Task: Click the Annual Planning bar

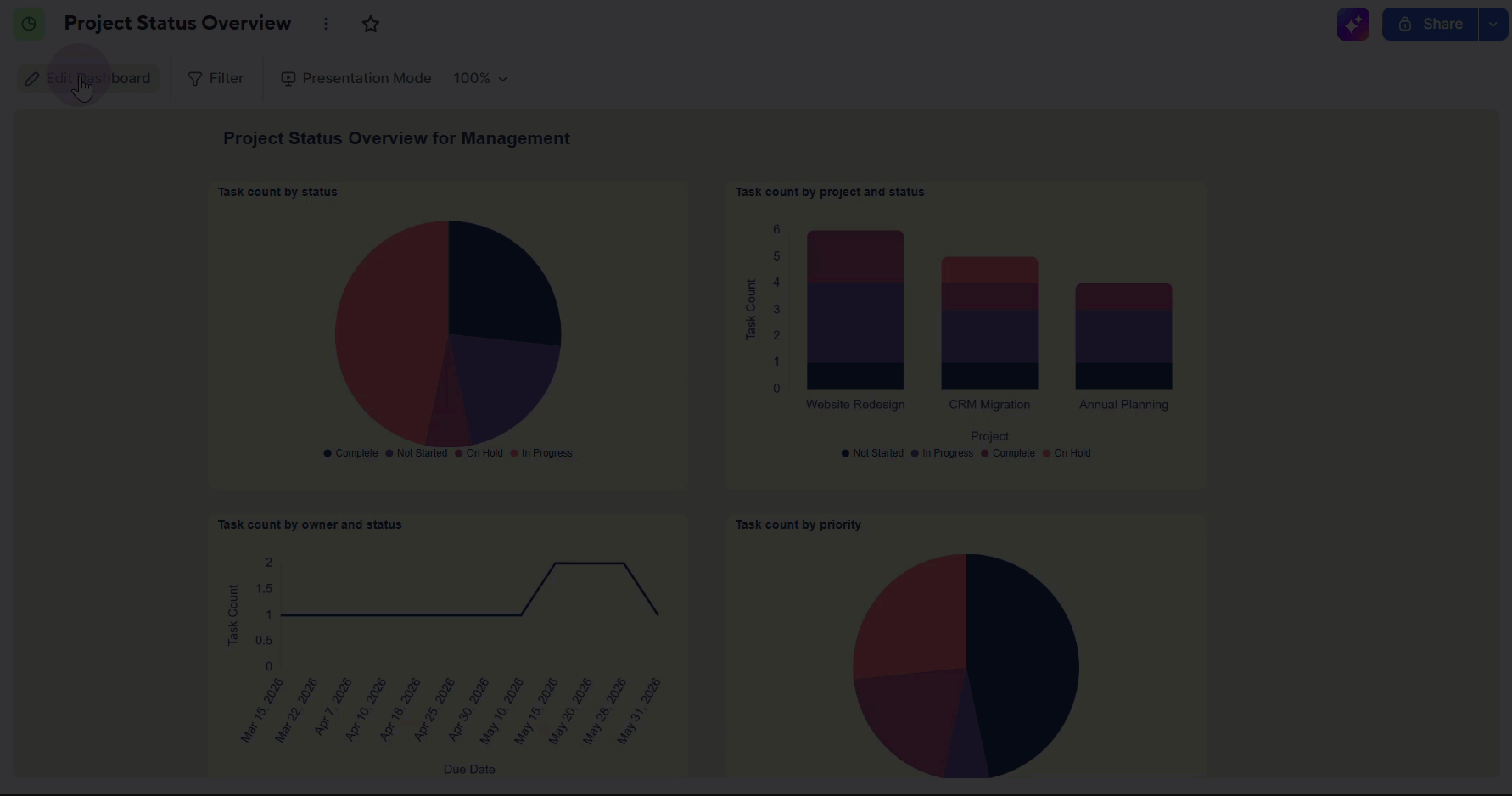Action: [1123, 336]
